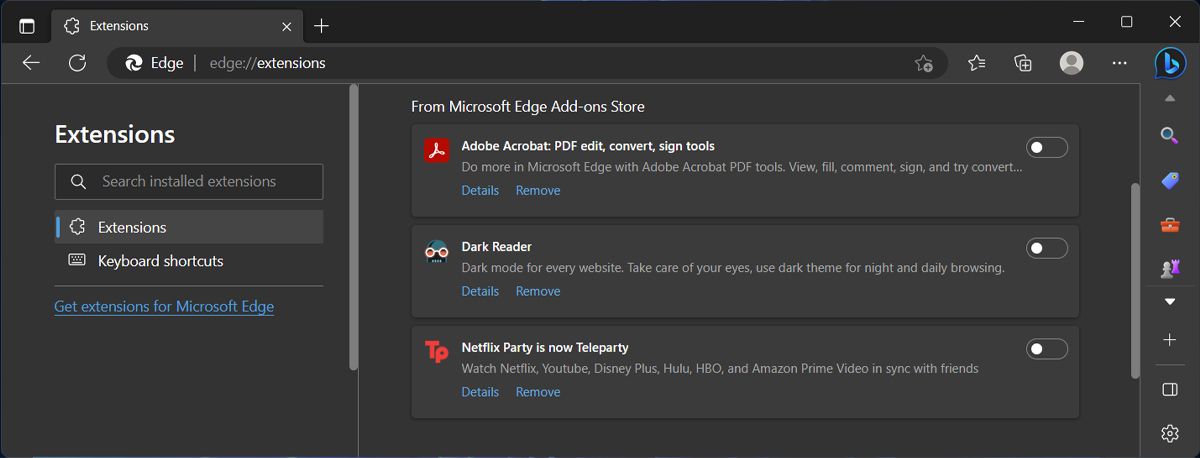Maximize the Edge window
Viewport: 1200px width, 458px height.
pos(1127,21)
